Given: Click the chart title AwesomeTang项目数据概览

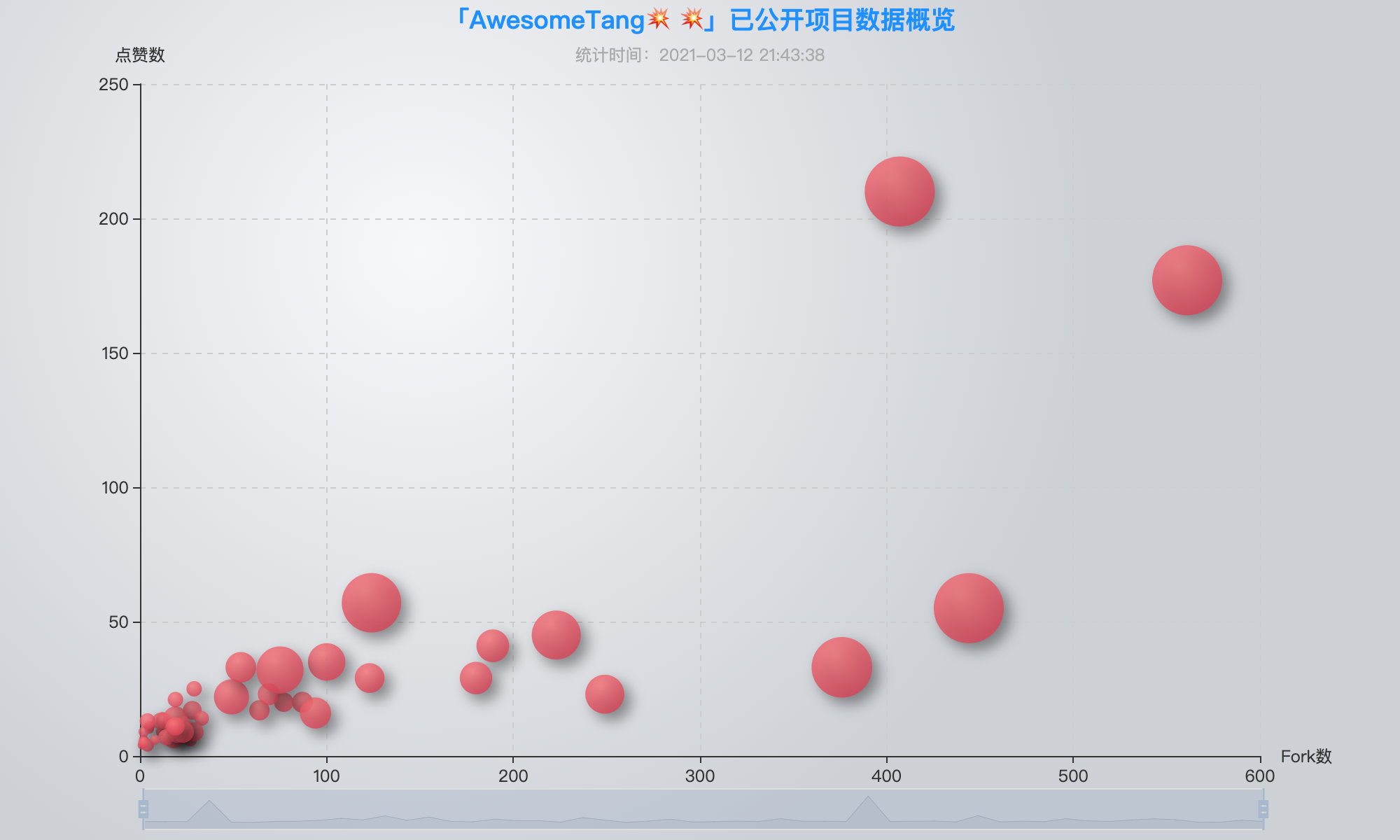Looking at the screenshot, I should pyautogui.click(x=700, y=20).
